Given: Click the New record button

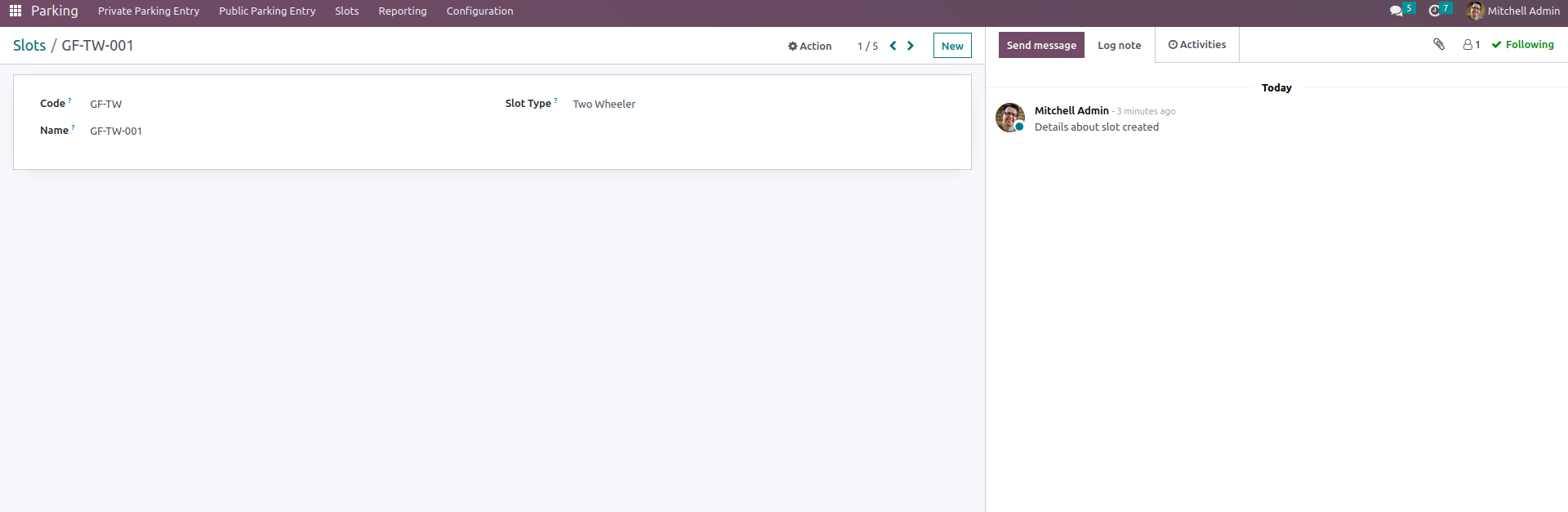Looking at the screenshot, I should click(951, 46).
